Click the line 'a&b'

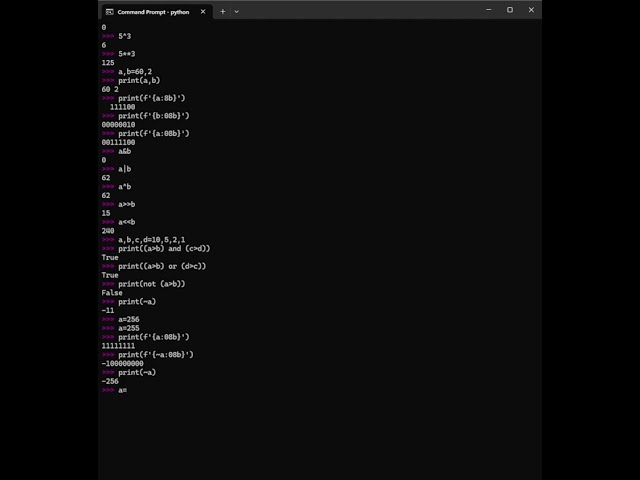[116, 151]
